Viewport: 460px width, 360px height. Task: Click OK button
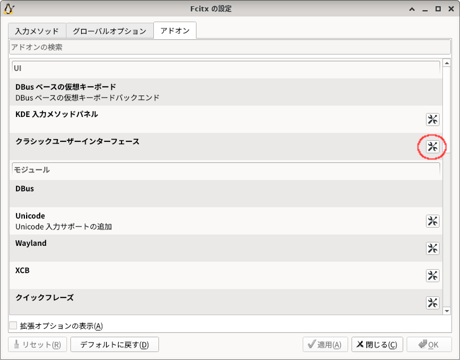(x=429, y=344)
